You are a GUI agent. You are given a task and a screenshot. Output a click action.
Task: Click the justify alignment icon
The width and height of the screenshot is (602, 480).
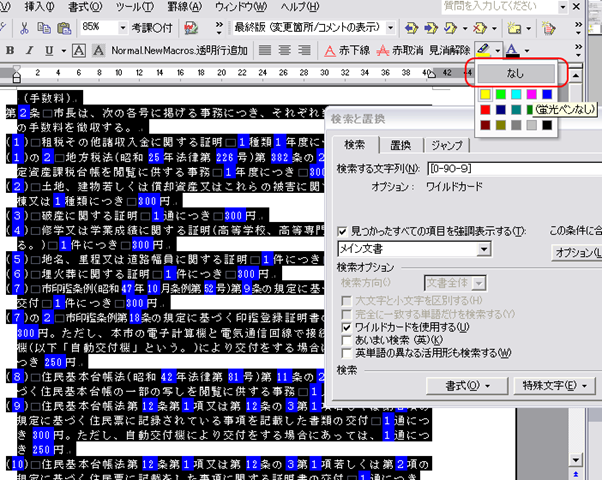click(265, 50)
